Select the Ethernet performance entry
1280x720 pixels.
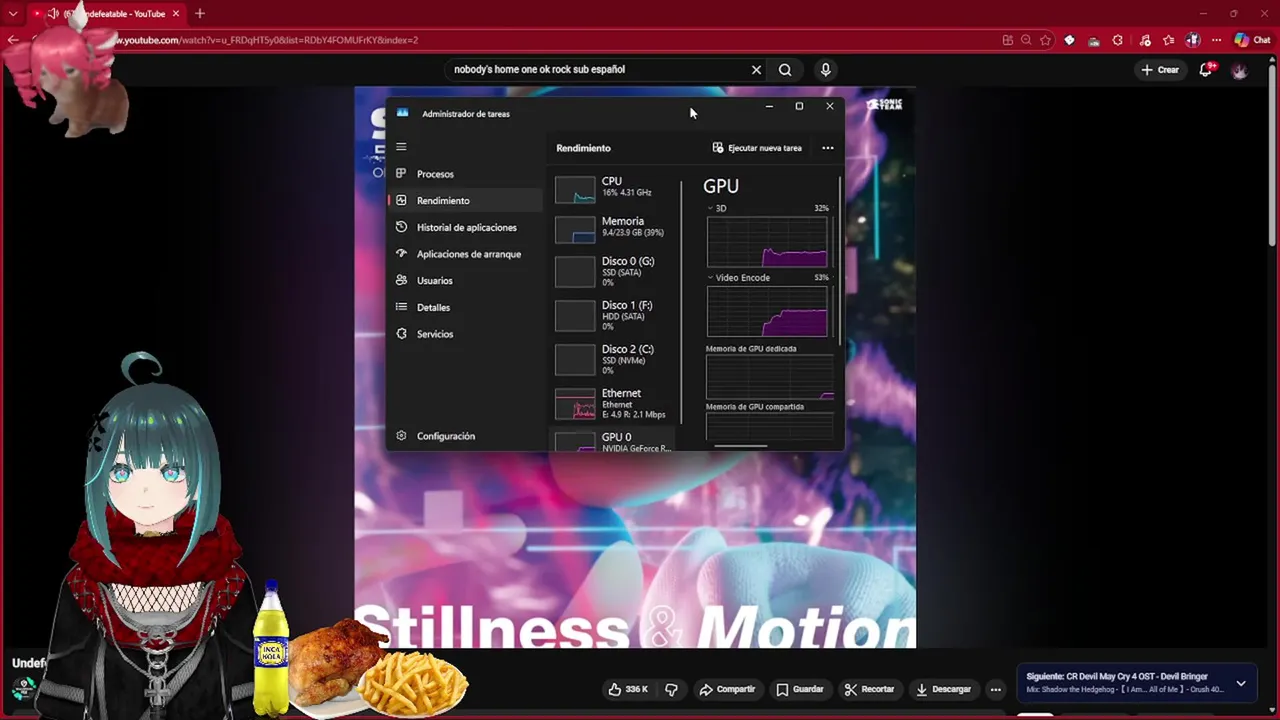coord(614,404)
